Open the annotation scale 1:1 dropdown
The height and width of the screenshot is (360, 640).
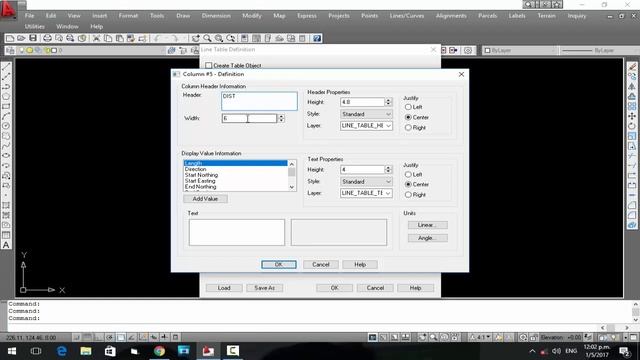(x=480, y=337)
